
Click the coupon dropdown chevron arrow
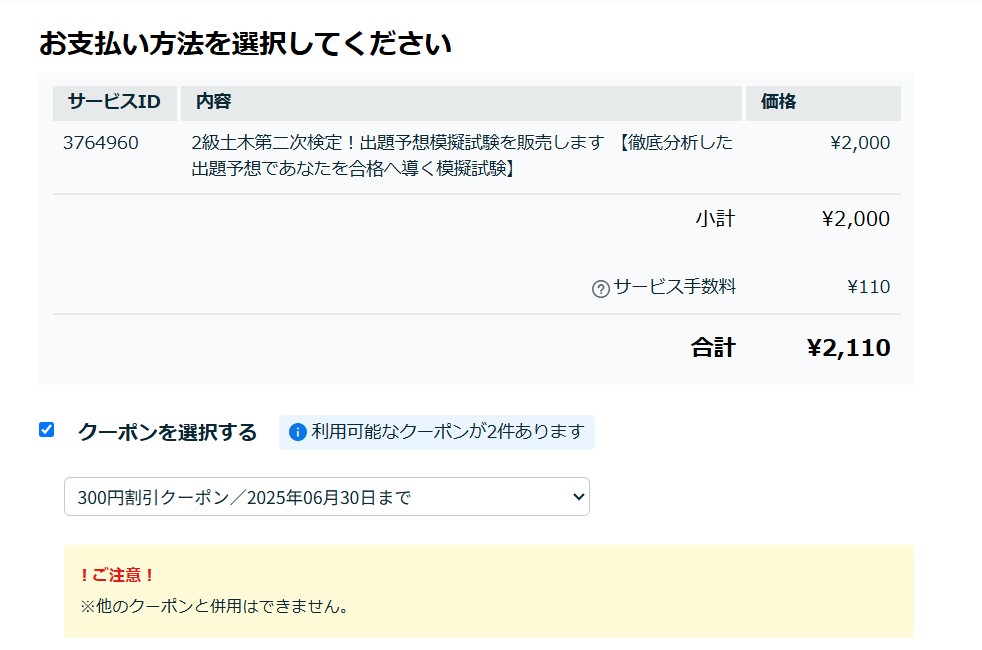(578, 497)
